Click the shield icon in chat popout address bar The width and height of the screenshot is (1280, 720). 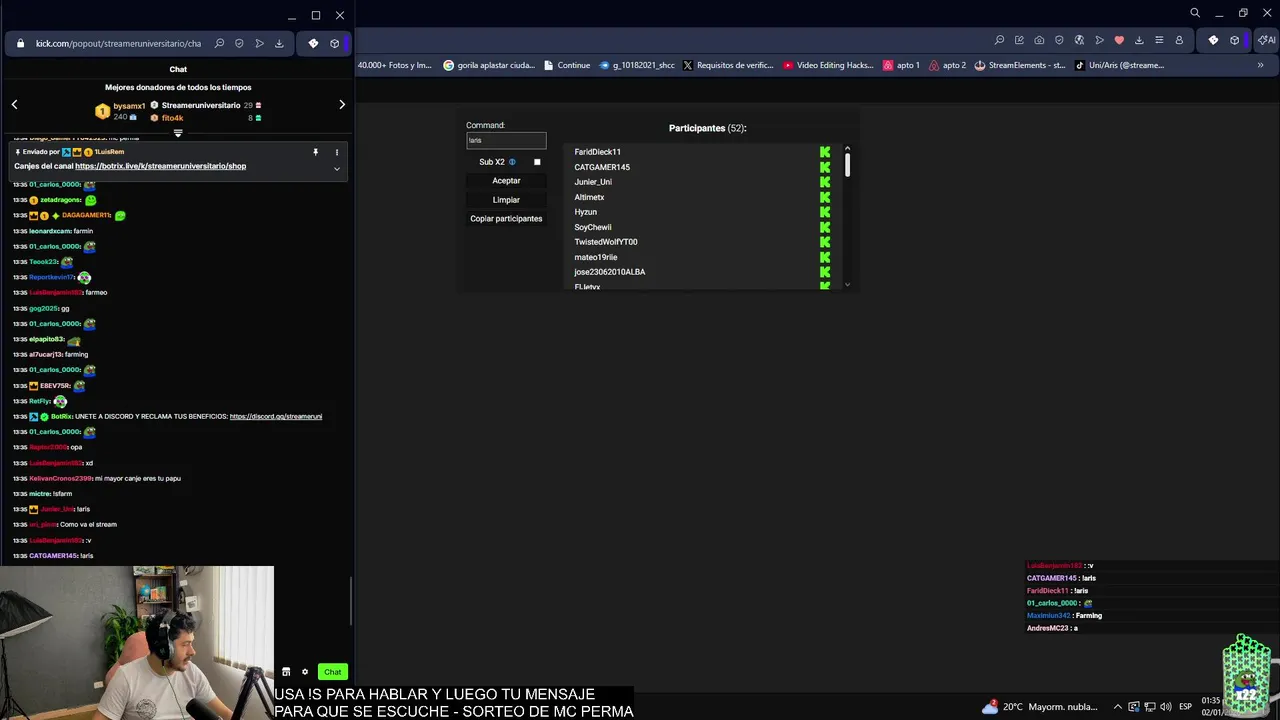[x=239, y=43]
